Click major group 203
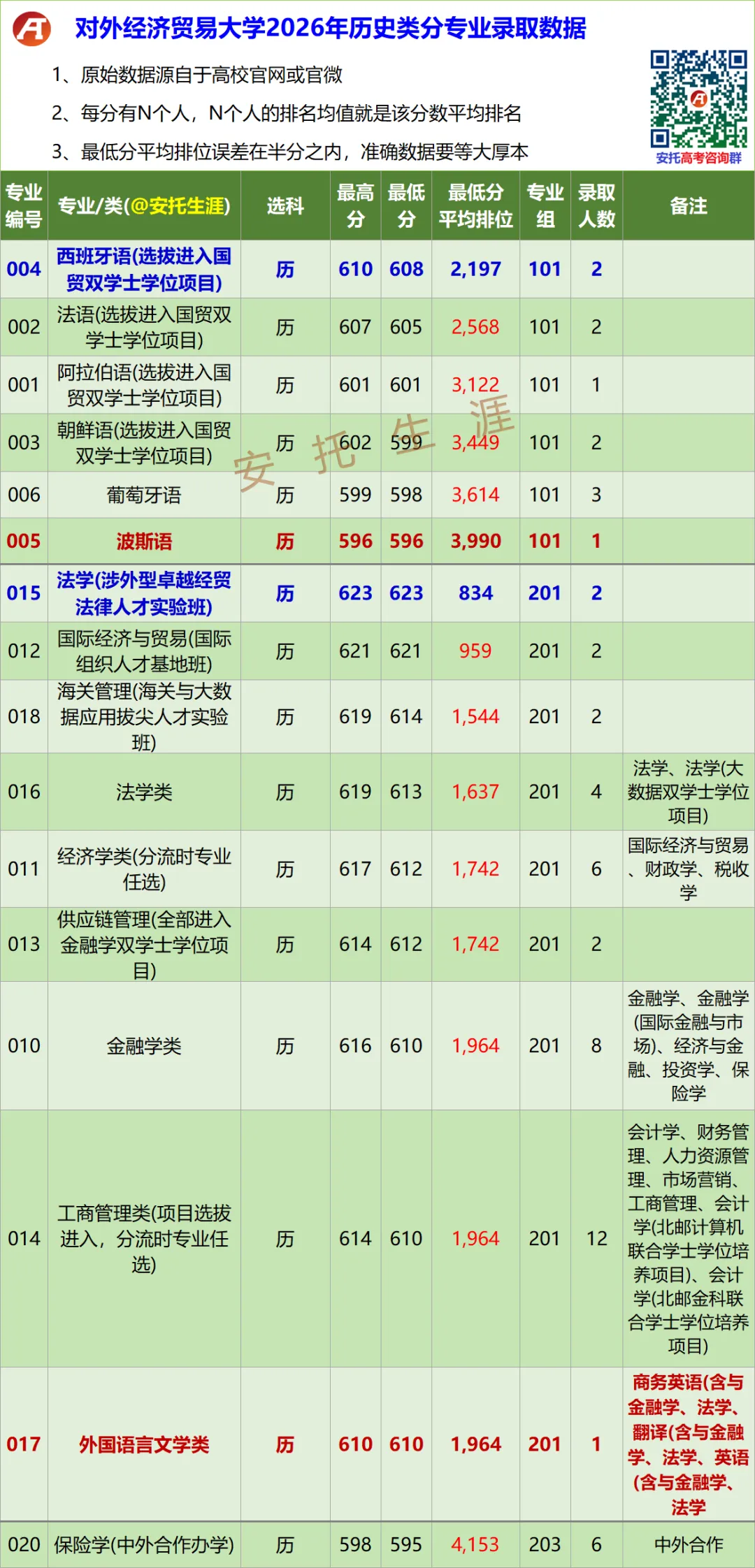This screenshot has width=755, height=1568. (x=545, y=1545)
